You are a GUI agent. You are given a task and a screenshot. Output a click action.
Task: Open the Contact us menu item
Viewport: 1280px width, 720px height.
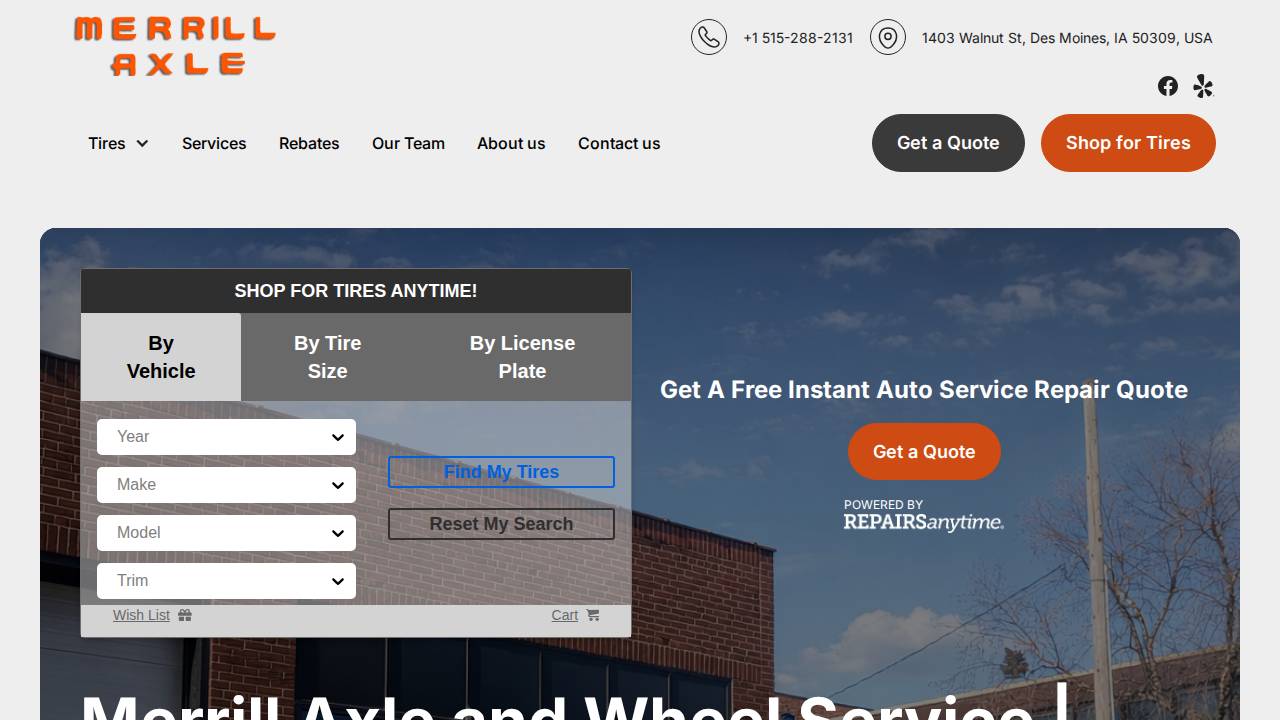click(x=618, y=143)
